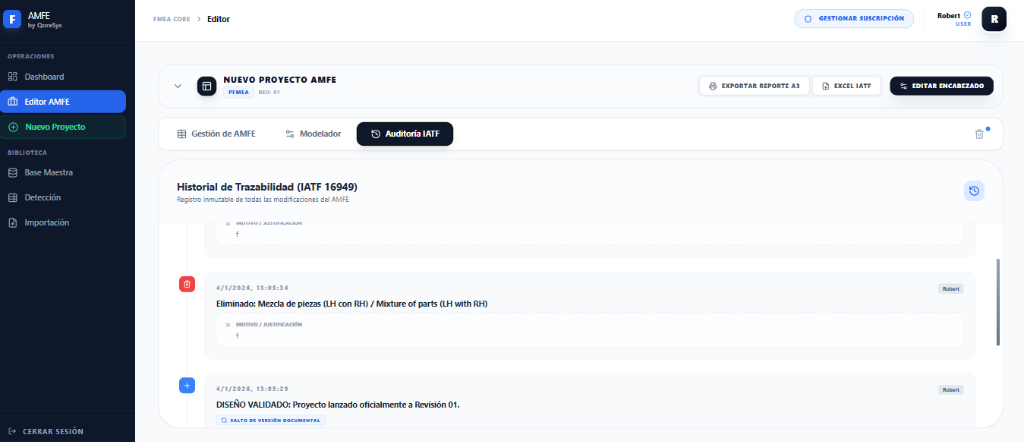Go to Detección in sidebar
The image size is (1024, 442).
tap(42, 198)
